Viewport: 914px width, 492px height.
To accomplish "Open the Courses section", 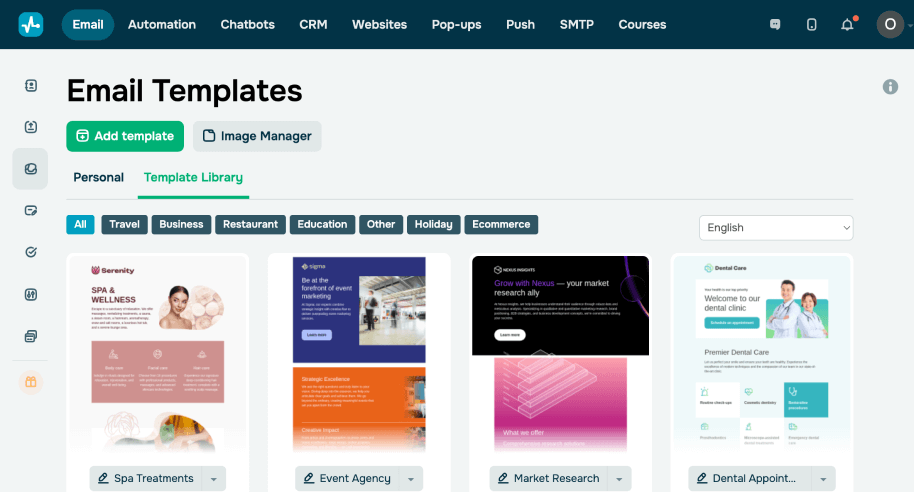I will 642,24.
